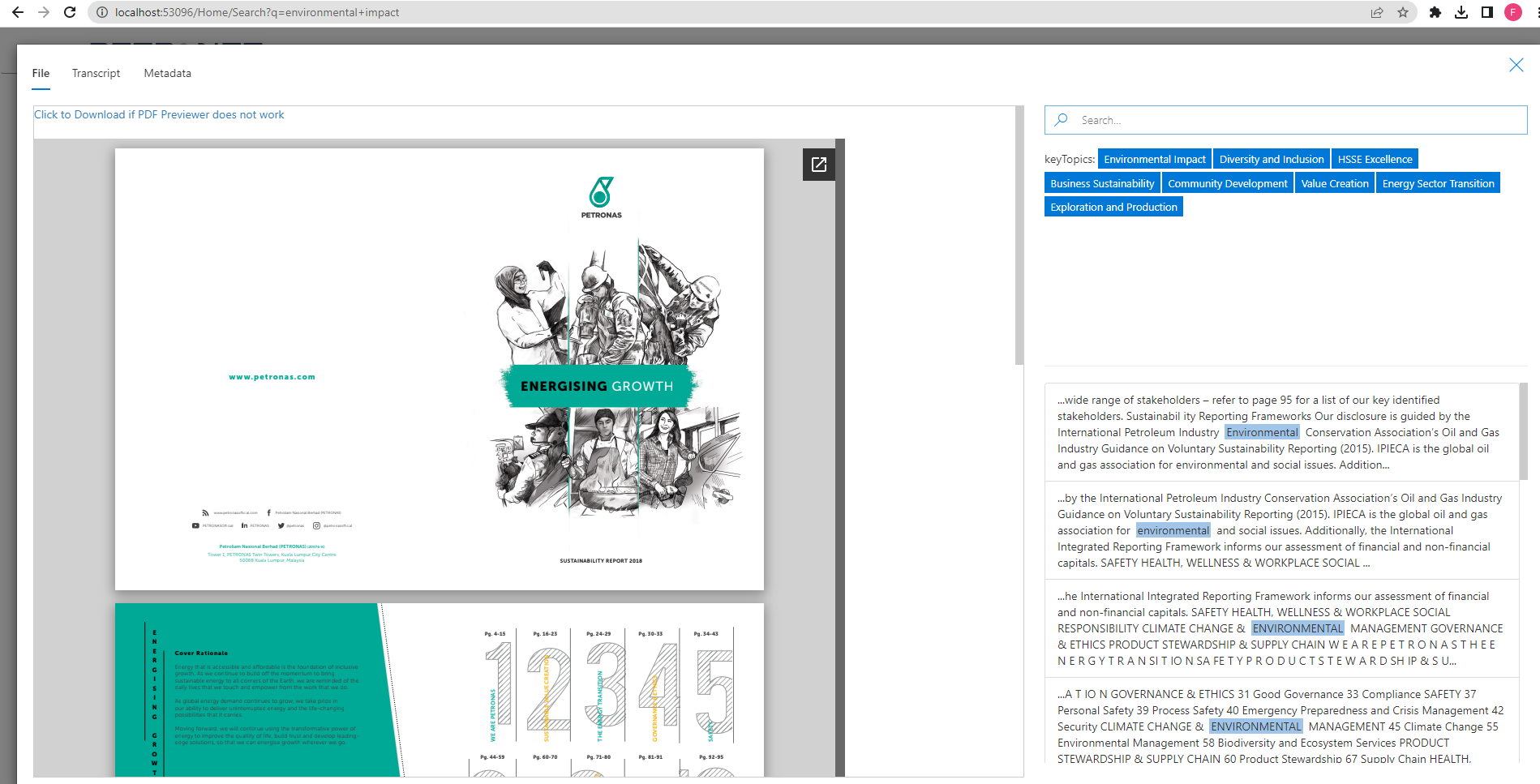Select the Diversity and Inclusion key topic

pyautogui.click(x=1272, y=159)
